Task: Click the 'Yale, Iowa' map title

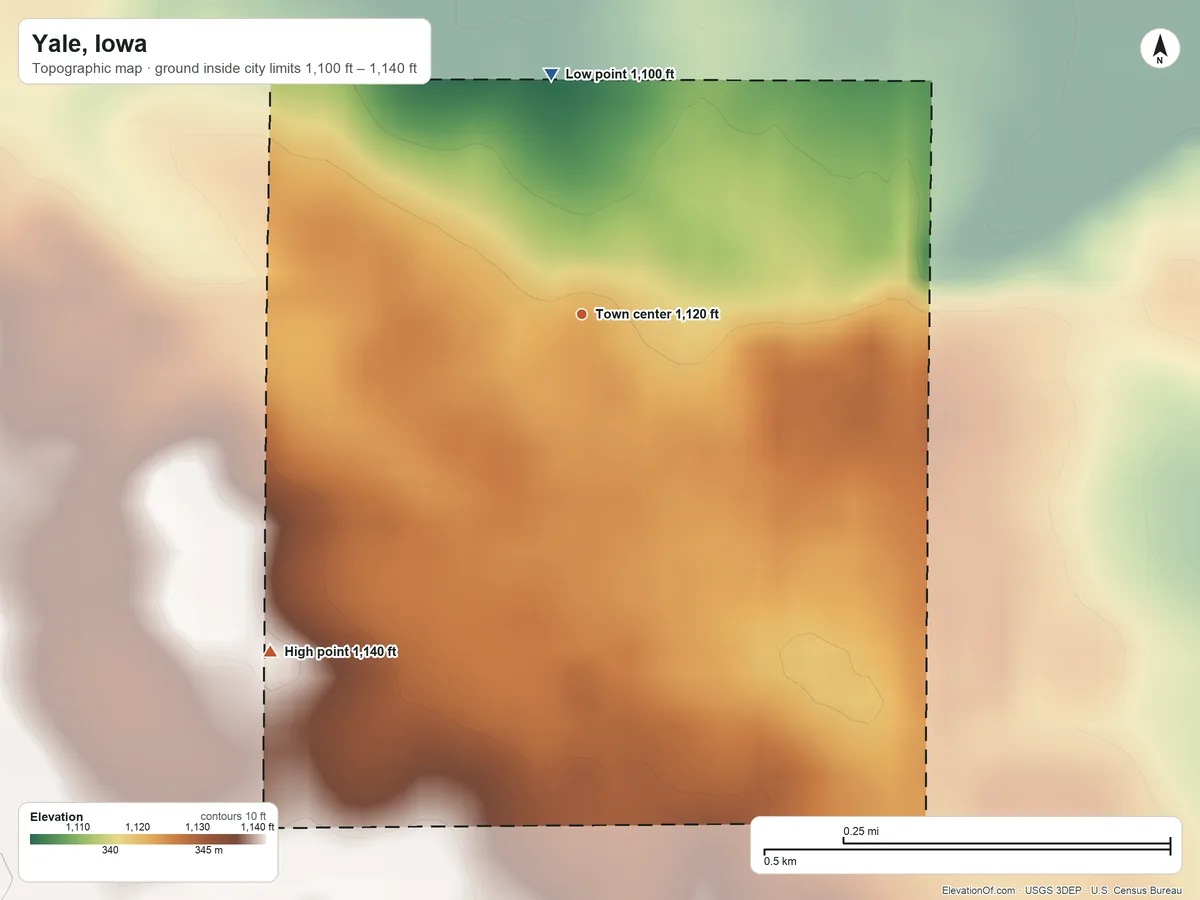Action: click(x=89, y=43)
